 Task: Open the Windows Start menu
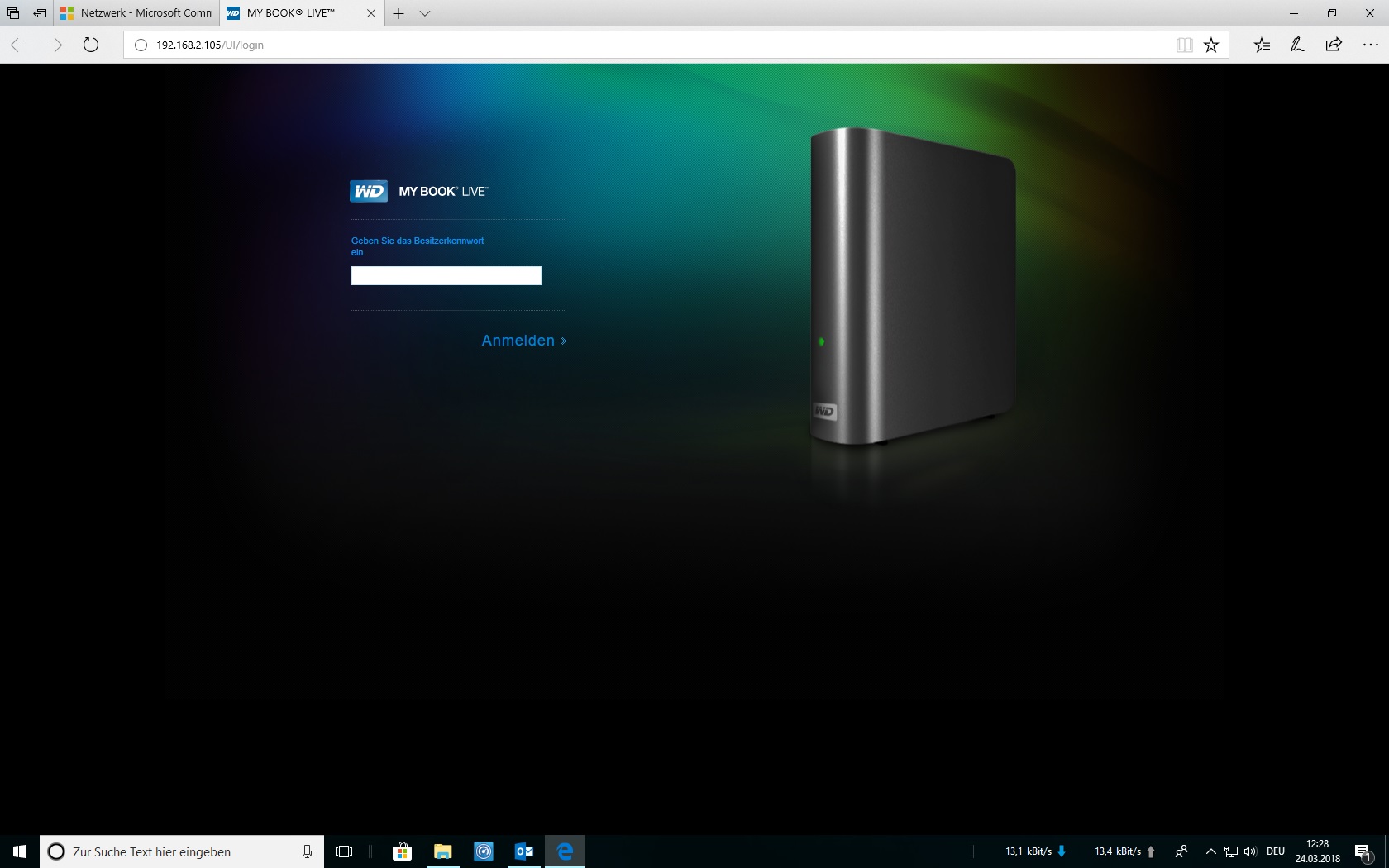click(x=20, y=851)
